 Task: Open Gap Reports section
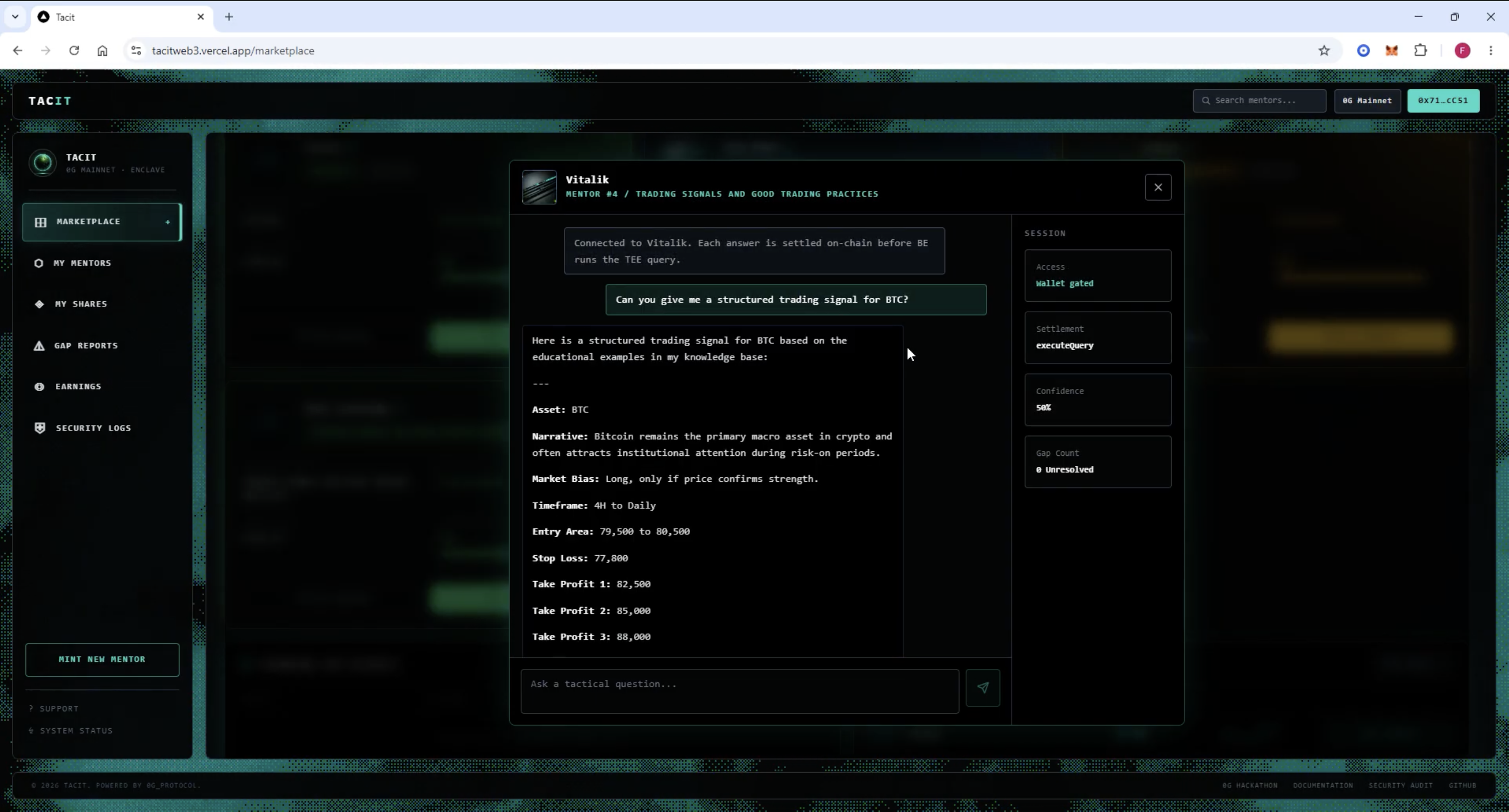(102, 346)
